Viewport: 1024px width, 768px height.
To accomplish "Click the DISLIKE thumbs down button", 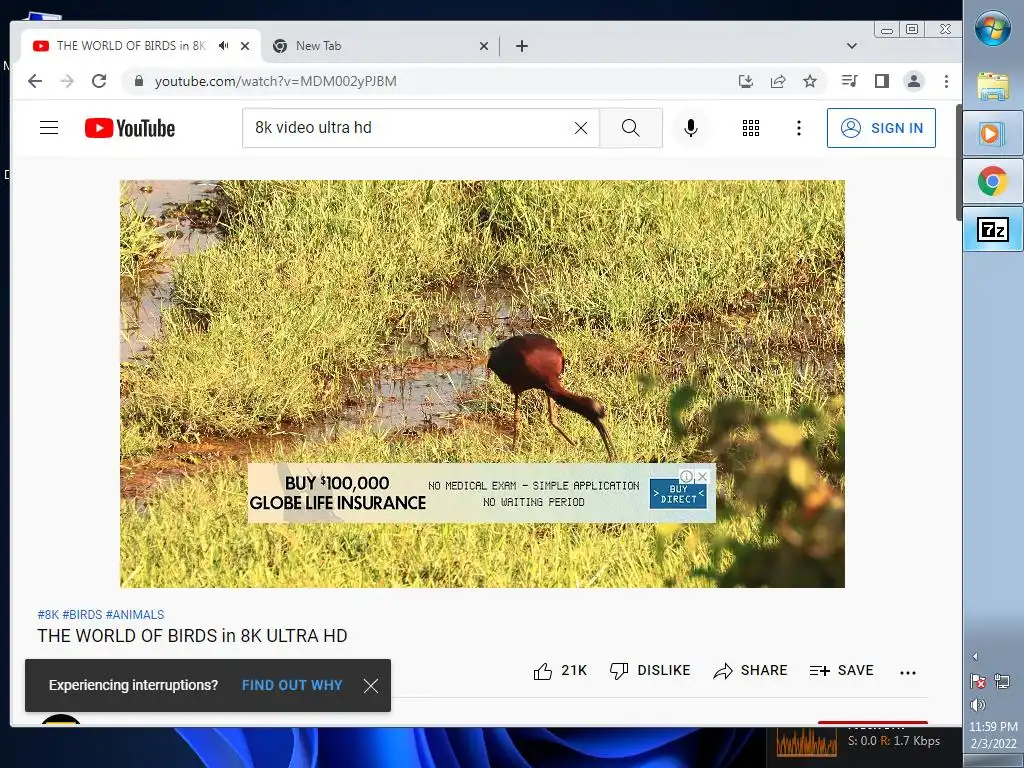I will click(650, 671).
